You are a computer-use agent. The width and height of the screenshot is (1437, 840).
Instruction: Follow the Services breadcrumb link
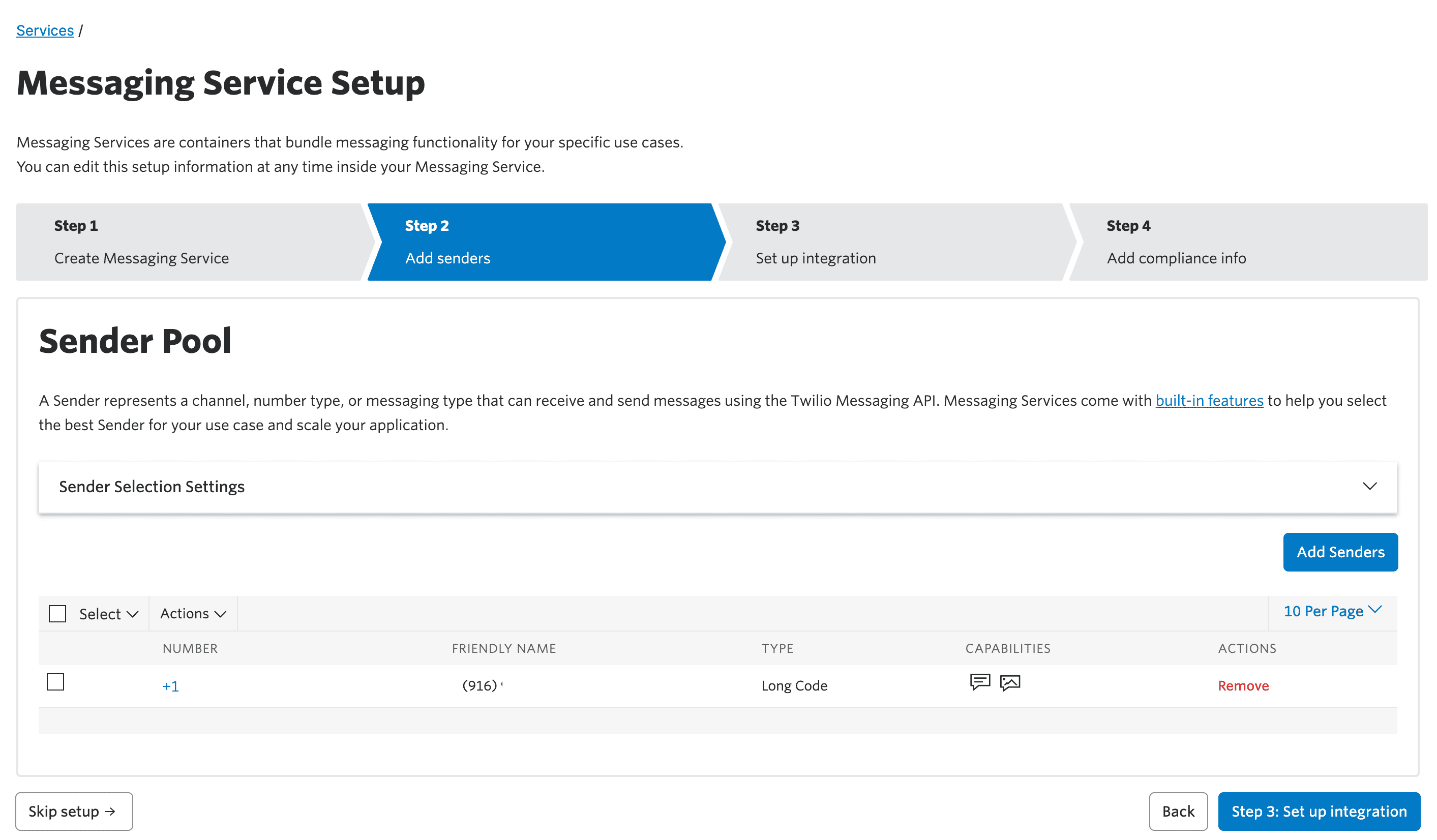click(45, 30)
